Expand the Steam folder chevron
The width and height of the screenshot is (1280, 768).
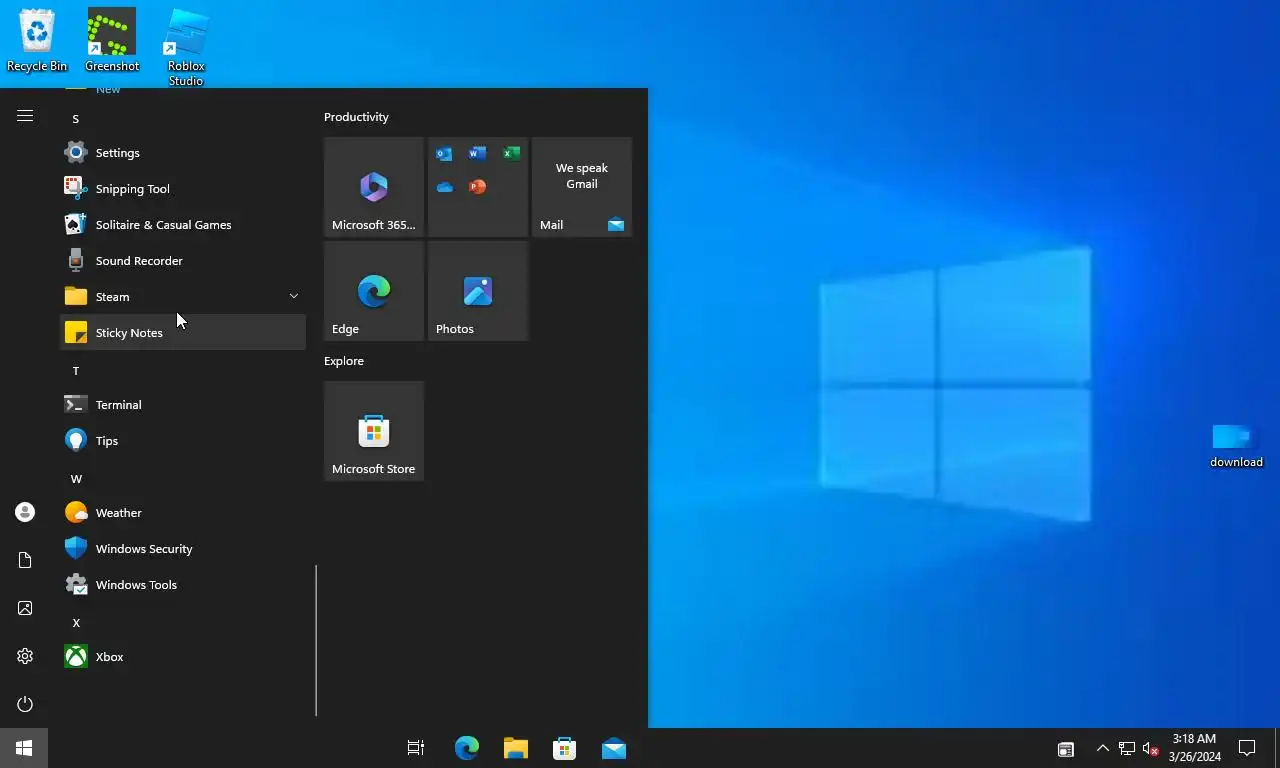[x=293, y=297]
